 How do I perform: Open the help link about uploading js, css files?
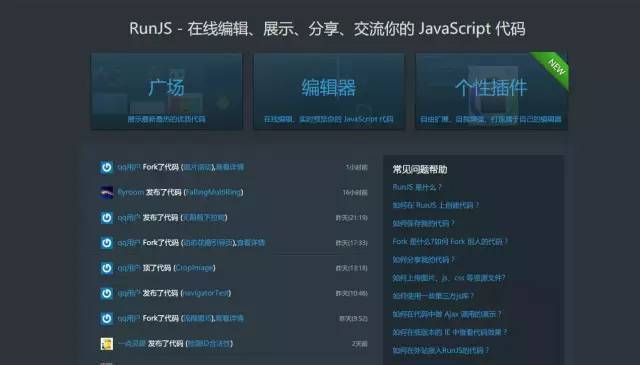click(449, 278)
